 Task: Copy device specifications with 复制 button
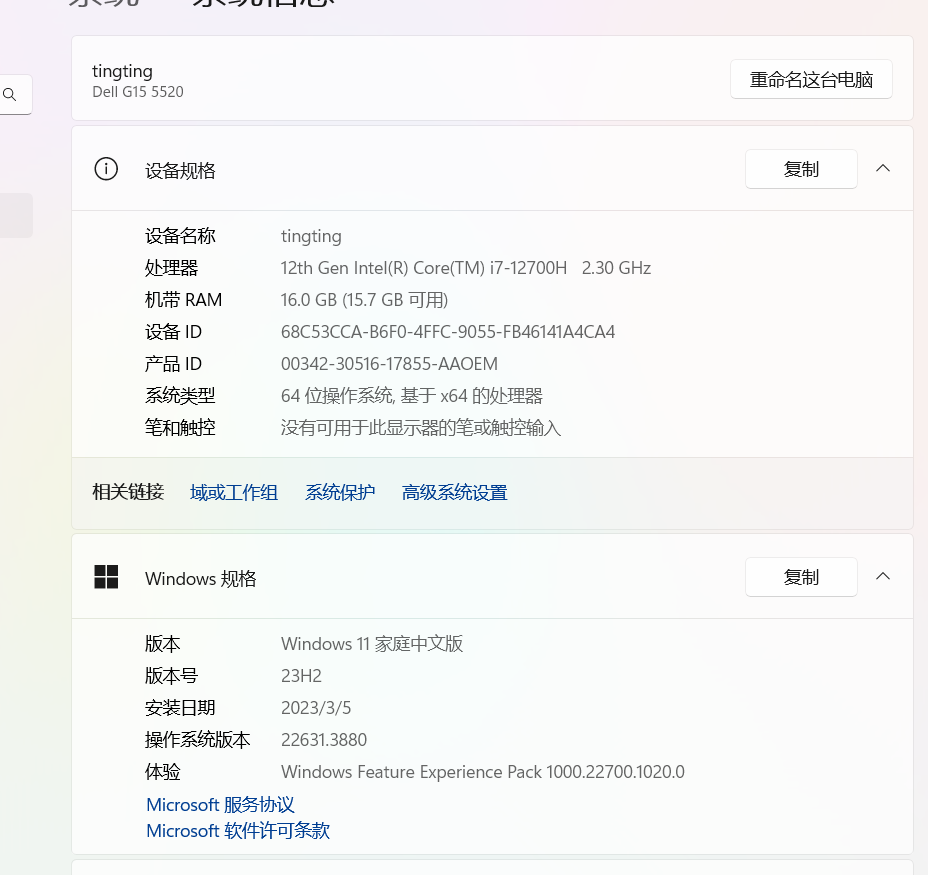coord(801,169)
